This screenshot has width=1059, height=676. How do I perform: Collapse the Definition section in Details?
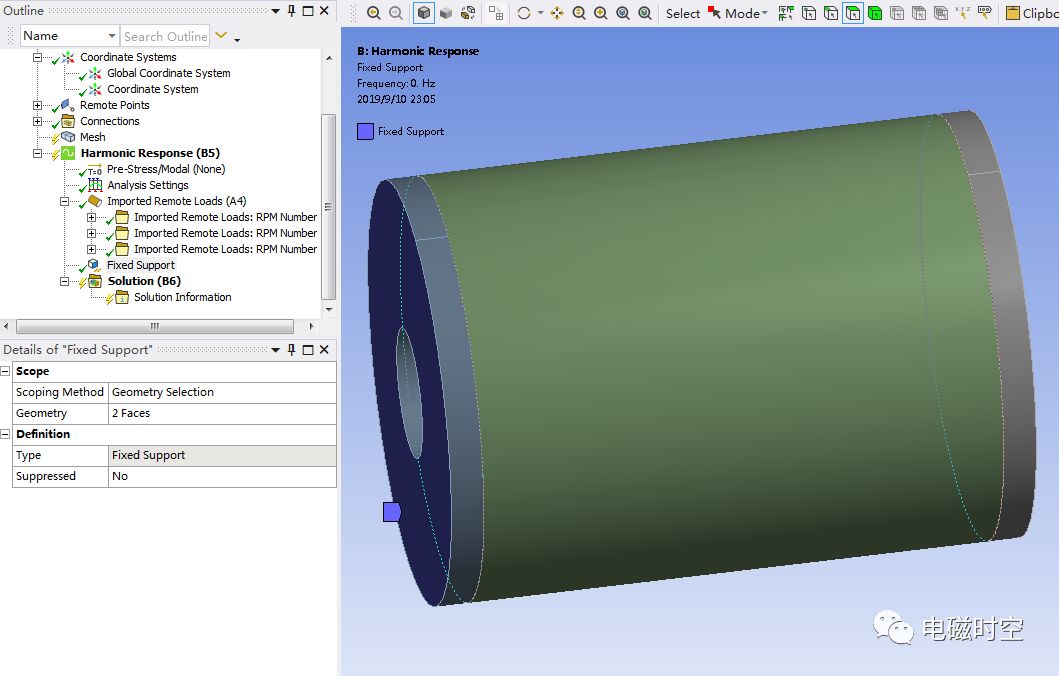5,434
